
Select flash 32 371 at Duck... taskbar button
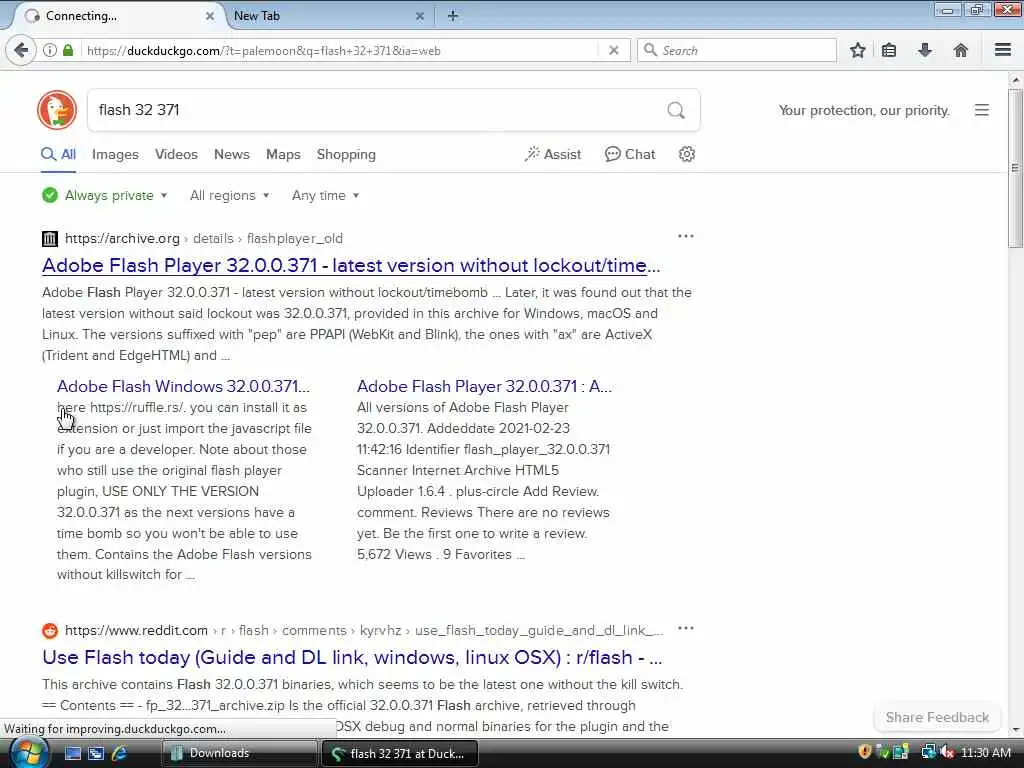[400, 754]
